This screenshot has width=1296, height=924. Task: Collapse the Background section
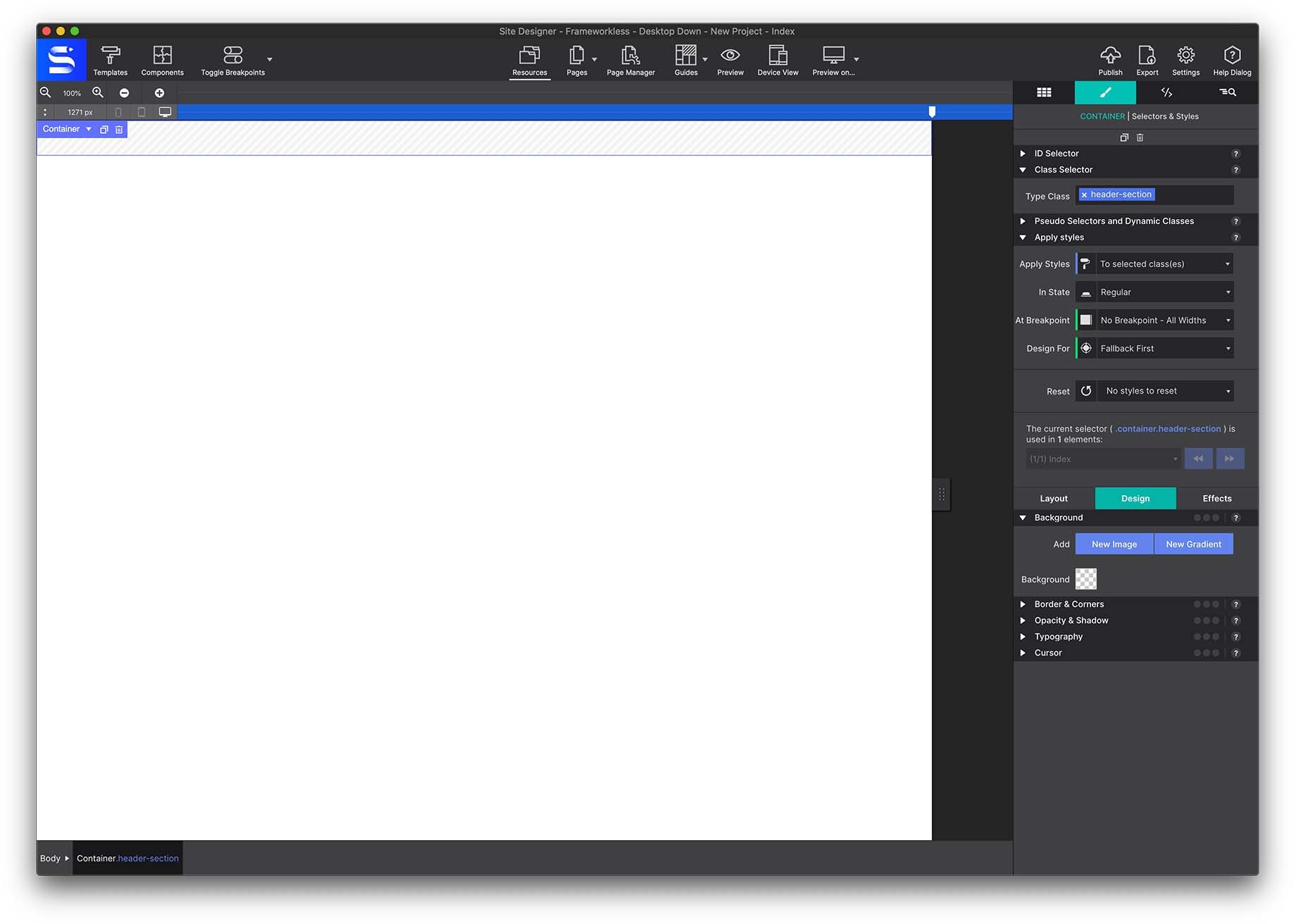coord(1023,518)
